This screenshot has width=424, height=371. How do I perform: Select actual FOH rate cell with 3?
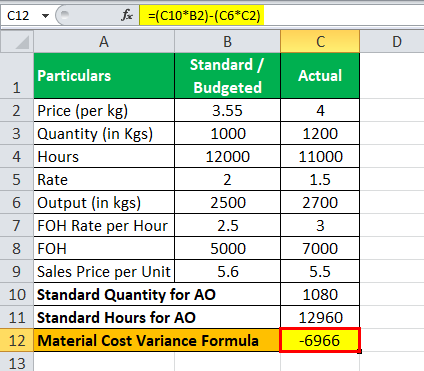click(x=320, y=225)
